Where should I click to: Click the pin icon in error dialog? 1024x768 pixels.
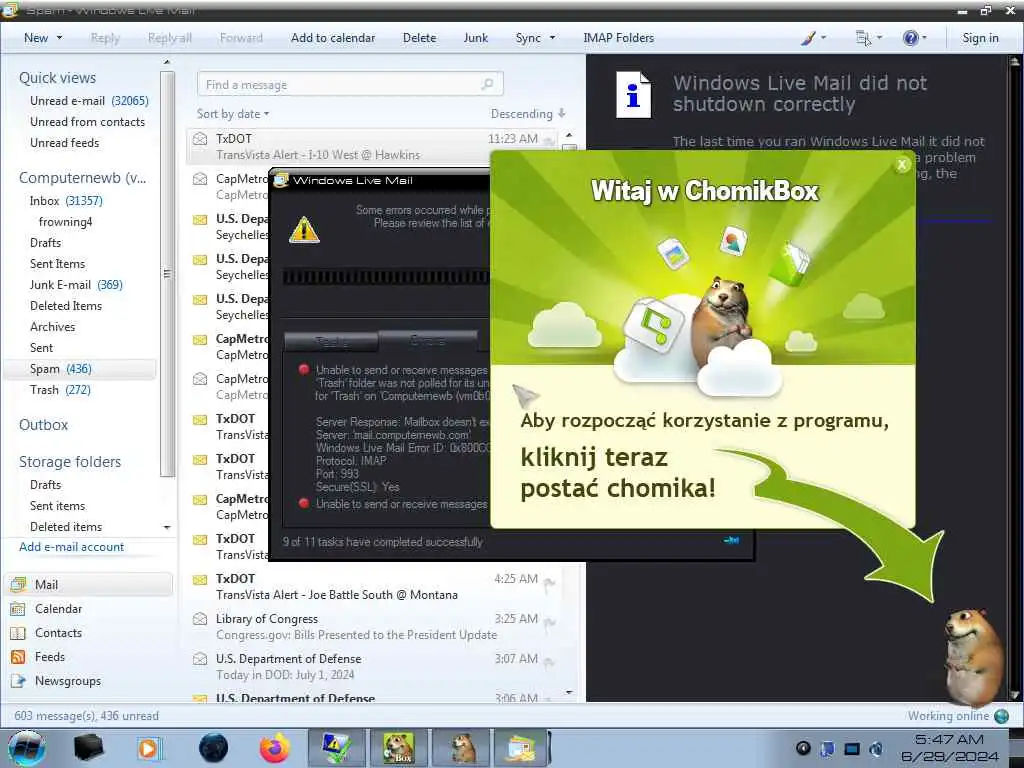click(x=731, y=540)
